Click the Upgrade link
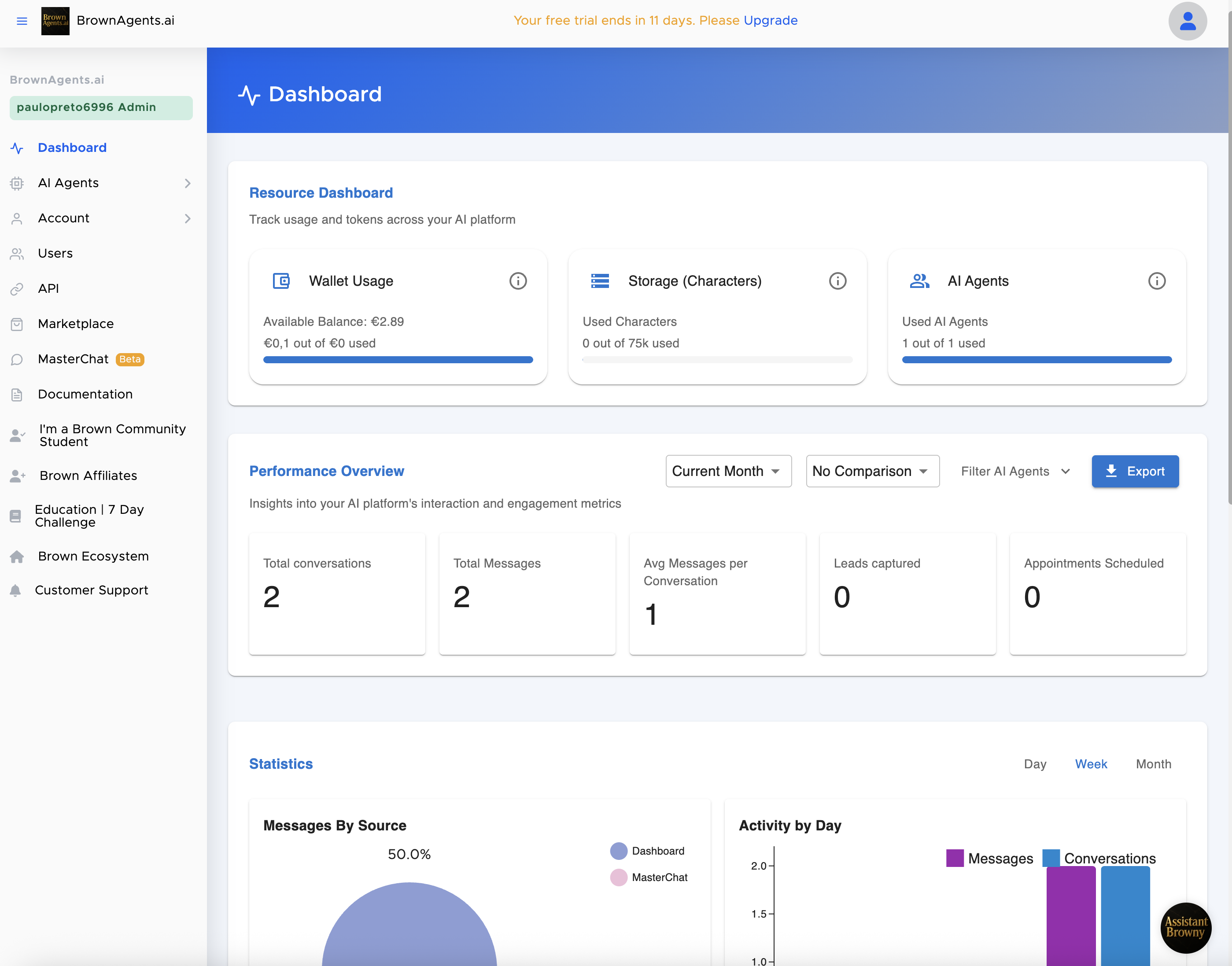This screenshot has height=966, width=1232. click(x=771, y=20)
